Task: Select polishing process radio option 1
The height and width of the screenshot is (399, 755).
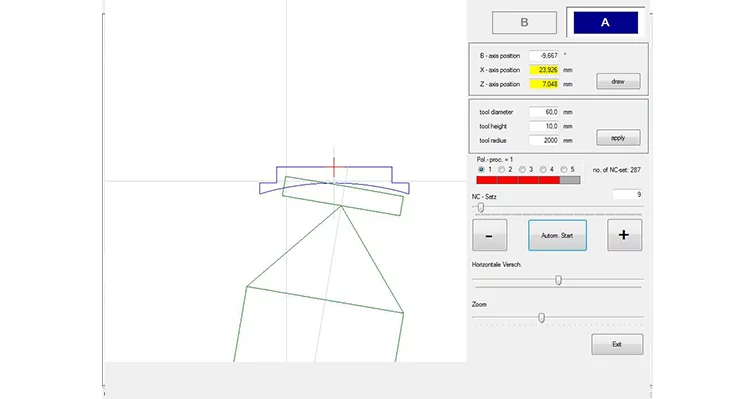Action: pos(481,169)
